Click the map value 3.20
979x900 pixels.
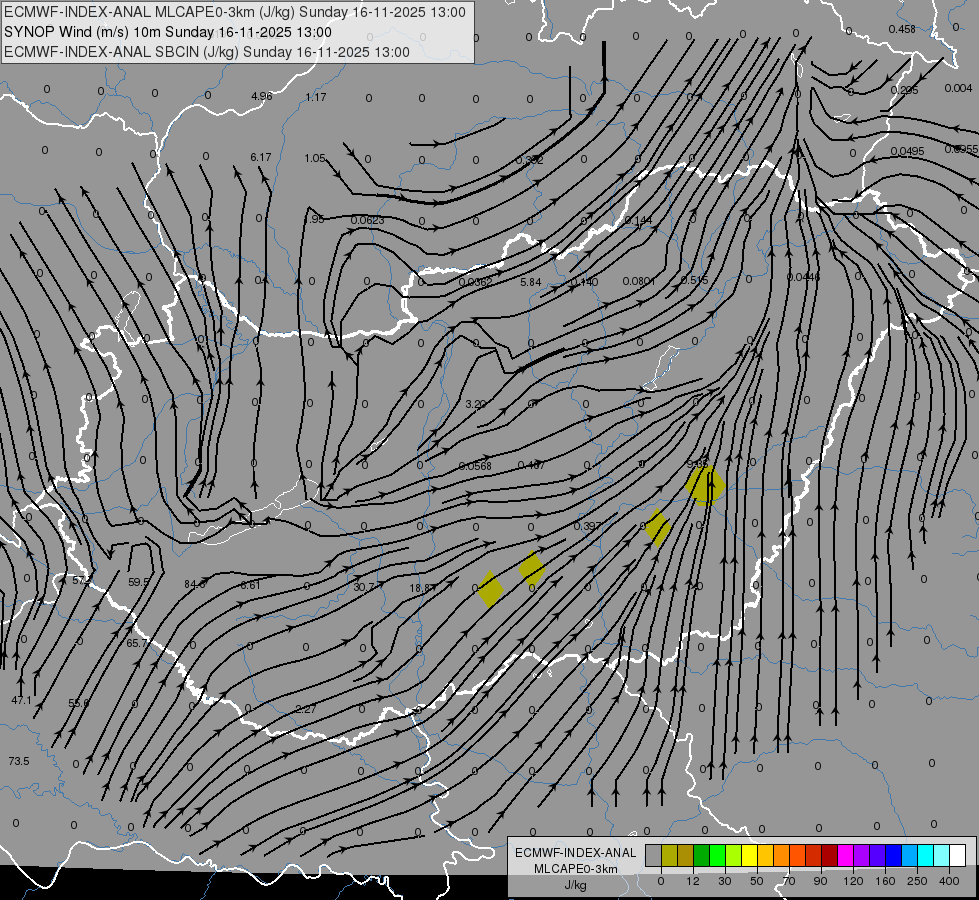pyautogui.click(x=476, y=404)
